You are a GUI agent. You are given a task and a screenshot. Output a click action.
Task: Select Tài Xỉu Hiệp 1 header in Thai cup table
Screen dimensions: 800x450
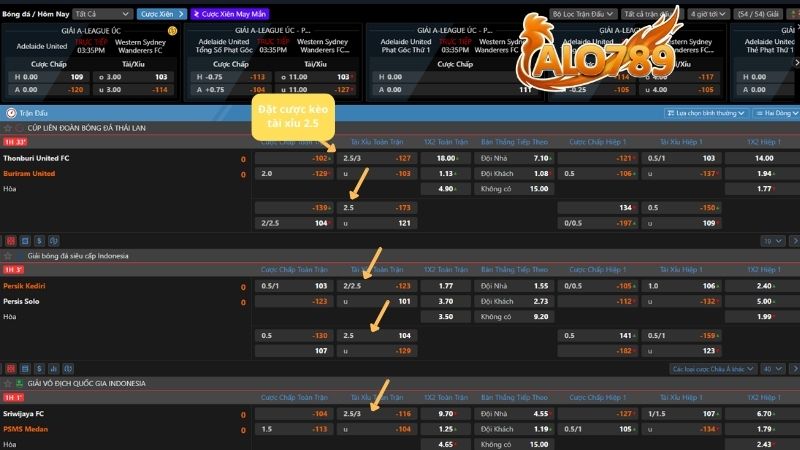point(681,142)
